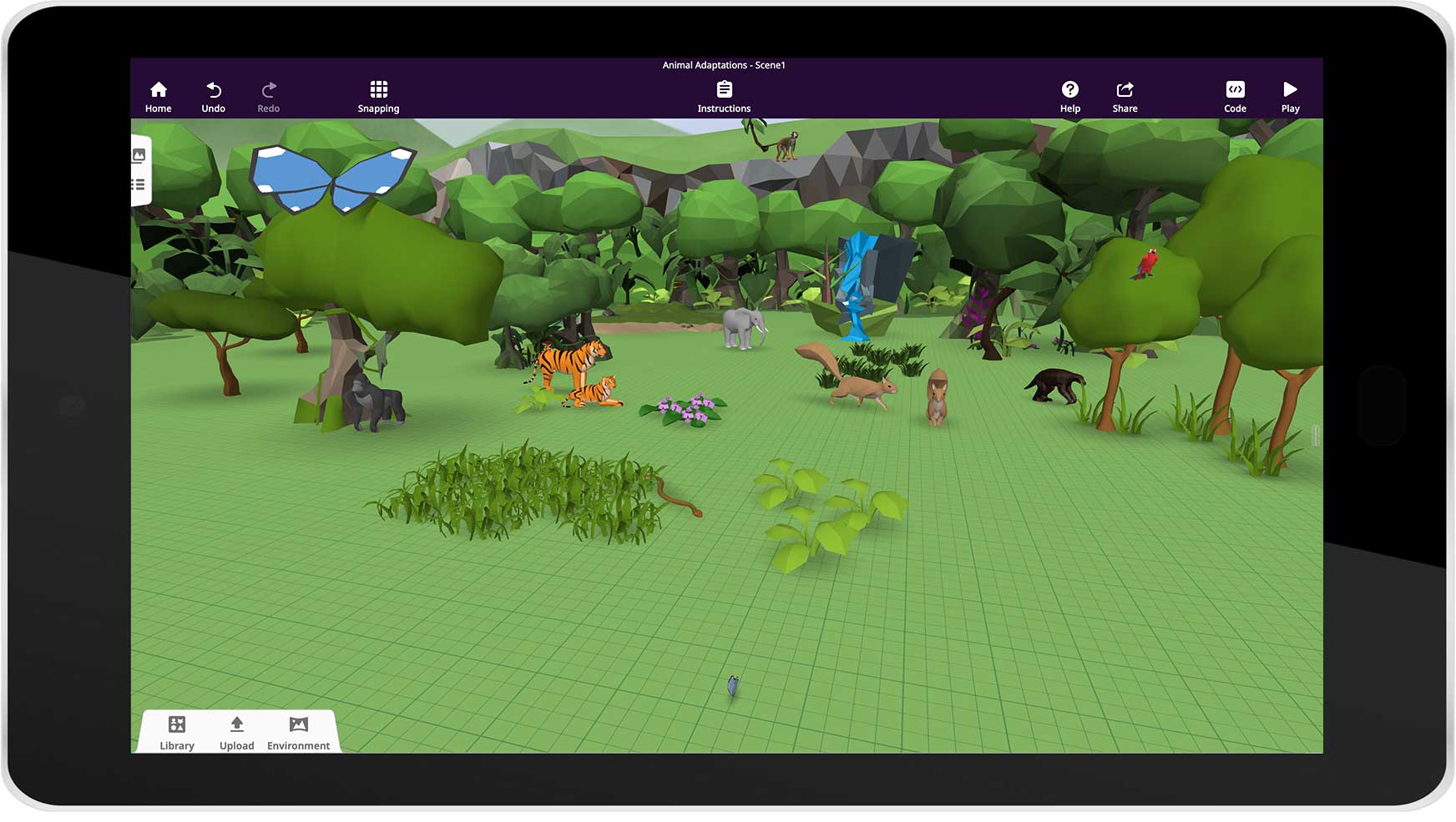Open the Instructions panel
Viewport: 1456px width, 822px height.
[724, 97]
